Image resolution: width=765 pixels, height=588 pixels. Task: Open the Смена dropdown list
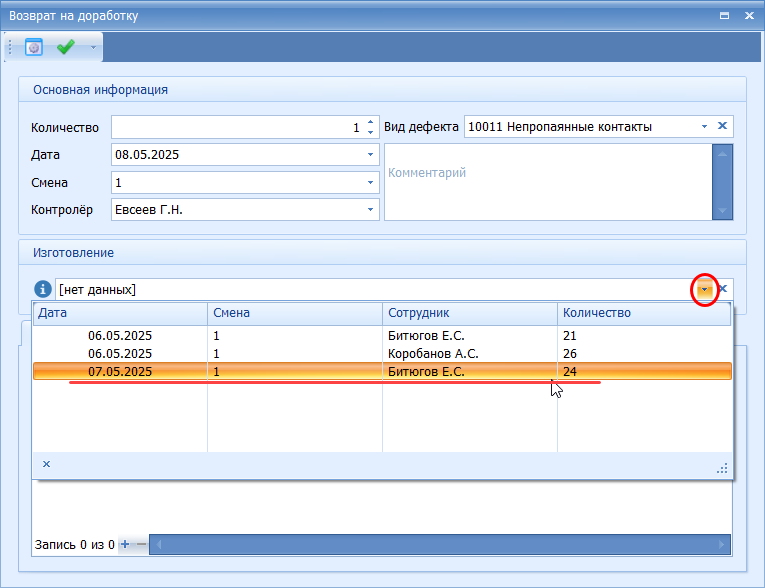(370, 183)
